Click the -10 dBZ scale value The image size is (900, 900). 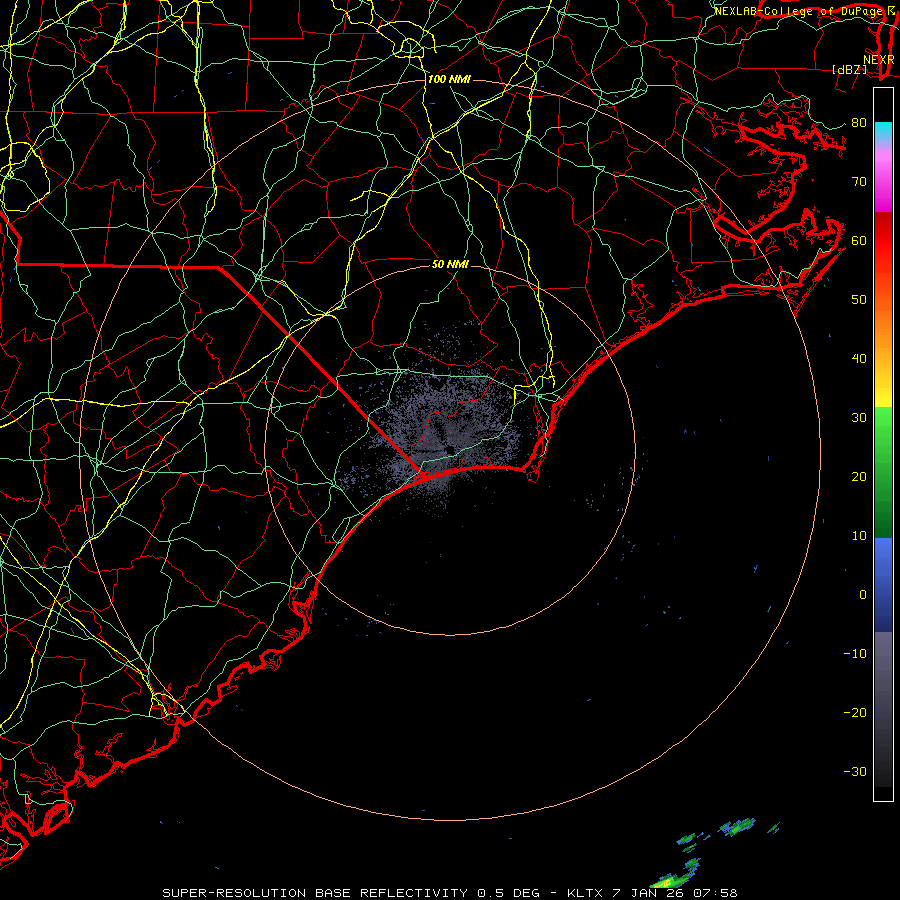855,654
